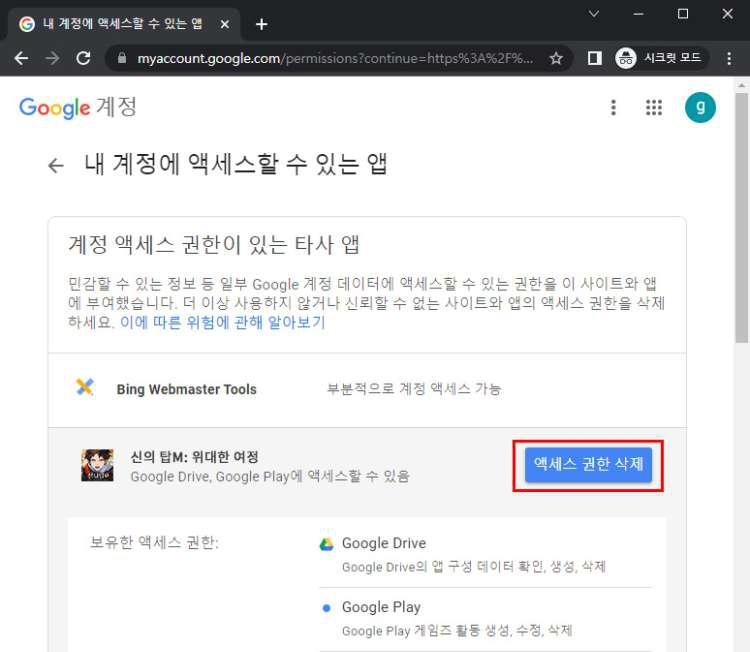Open Google account page three-dot options

click(613, 108)
